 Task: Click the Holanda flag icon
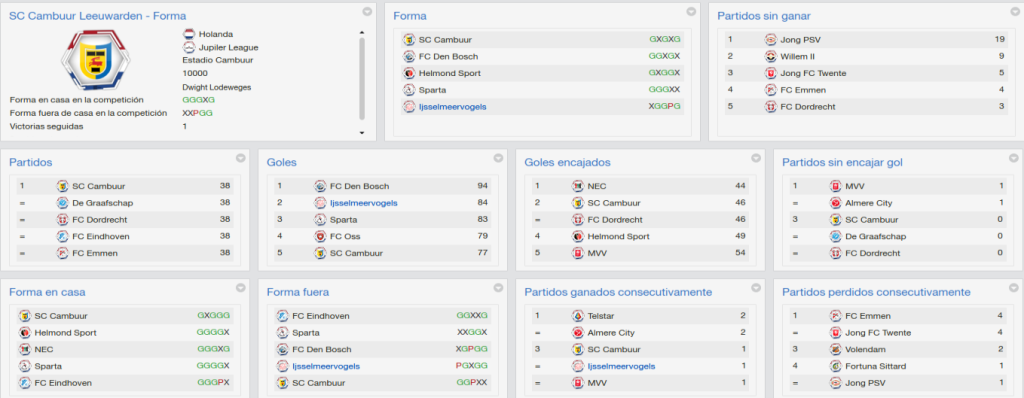pos(189,34)
